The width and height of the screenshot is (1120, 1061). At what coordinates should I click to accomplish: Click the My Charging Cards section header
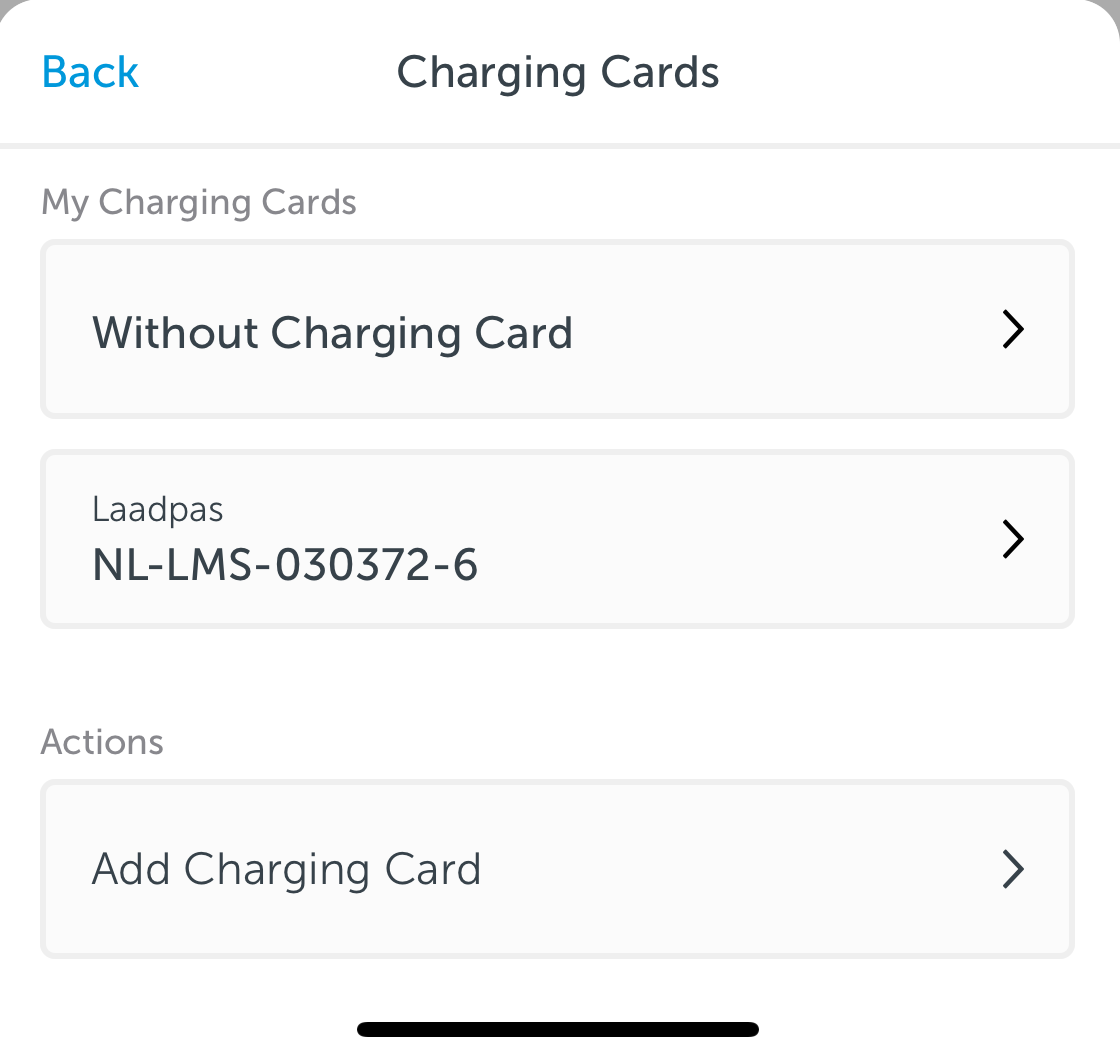(x=199, y=203)
